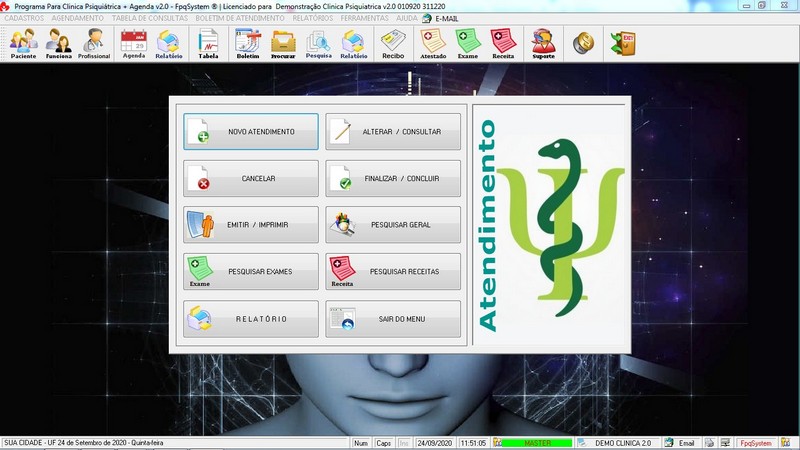The width and height of the screenshot is (800, 450).
Task: Click the gold coin toolbar icon
Action: pos(583,43)
